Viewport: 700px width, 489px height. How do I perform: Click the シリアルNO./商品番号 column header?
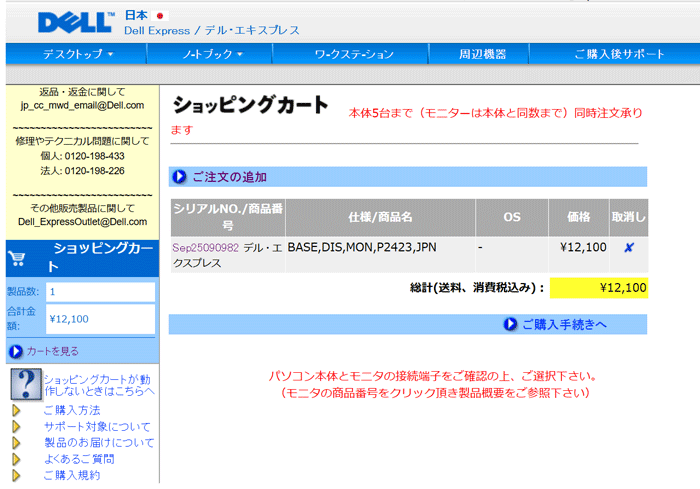point(228,217)
